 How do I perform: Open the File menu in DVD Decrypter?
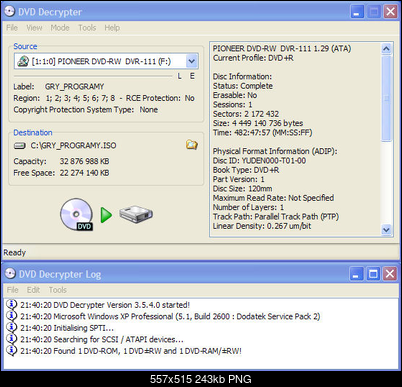coord(12,28)
